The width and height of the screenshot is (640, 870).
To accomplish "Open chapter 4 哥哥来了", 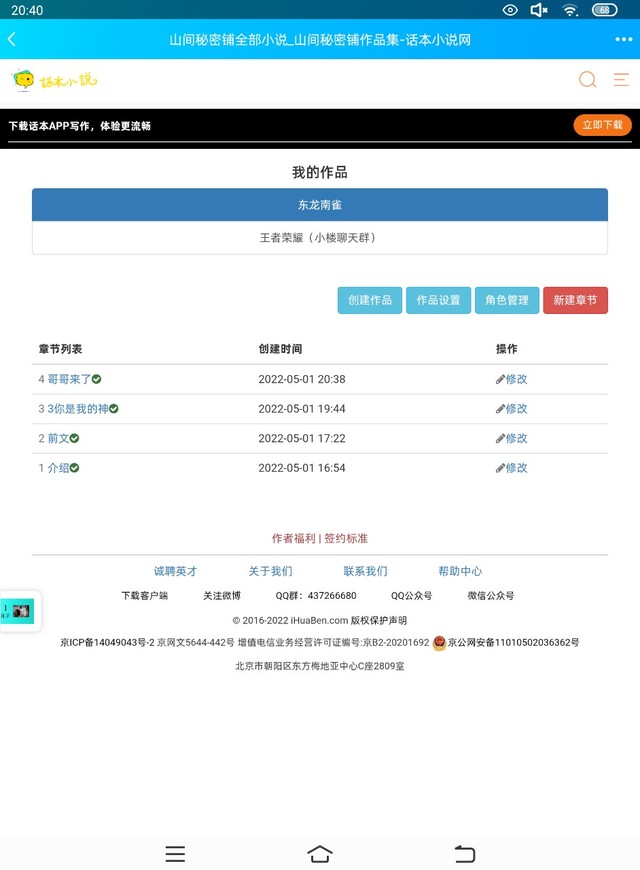I will click(x=69, y=380).
